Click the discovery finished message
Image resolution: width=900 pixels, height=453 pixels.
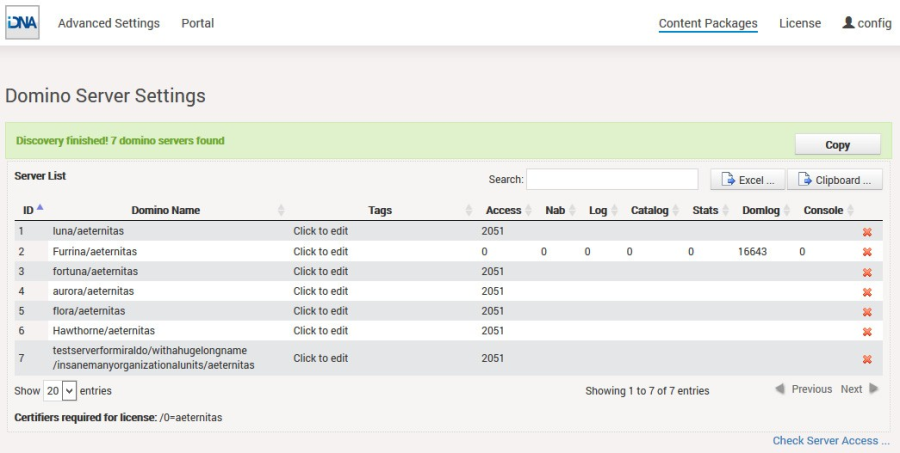(x=120, y=141)
